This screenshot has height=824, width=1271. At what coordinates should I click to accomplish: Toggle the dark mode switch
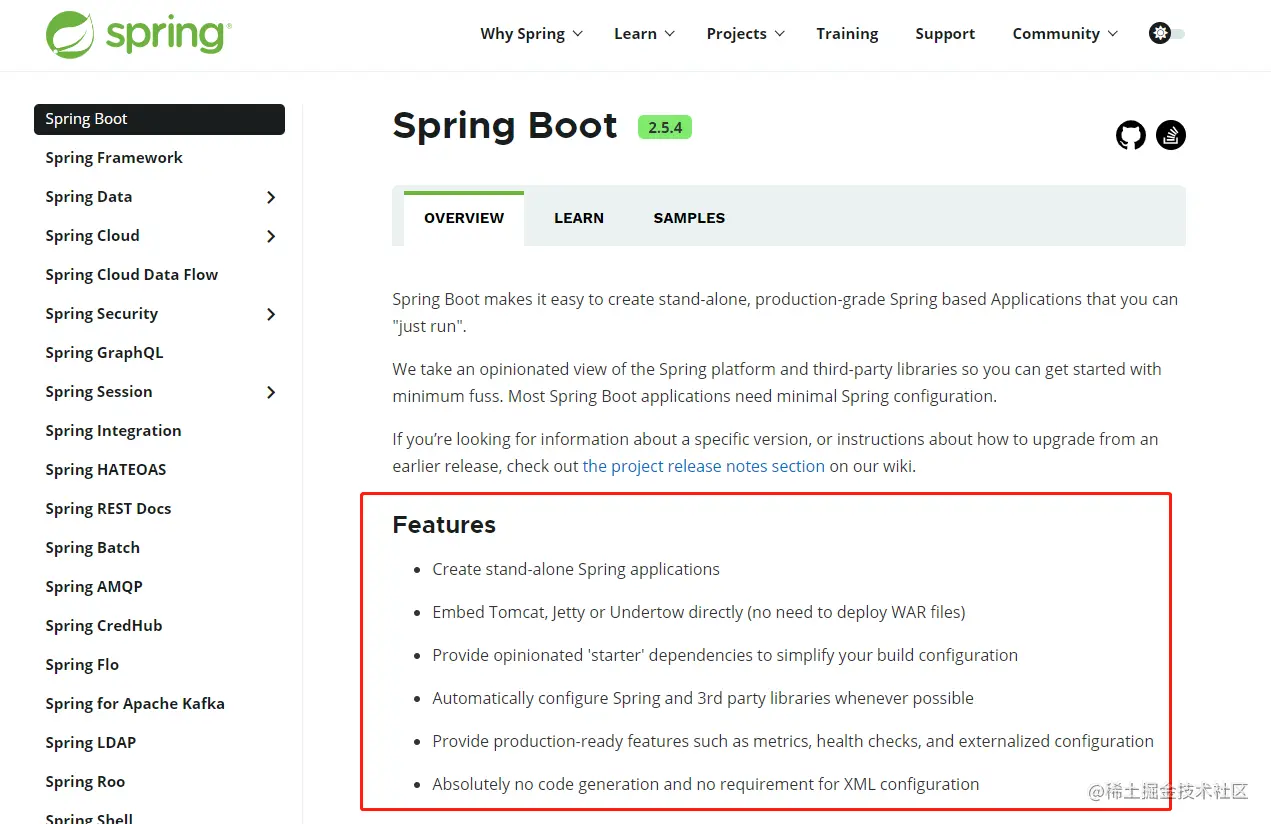[1167, 34]
